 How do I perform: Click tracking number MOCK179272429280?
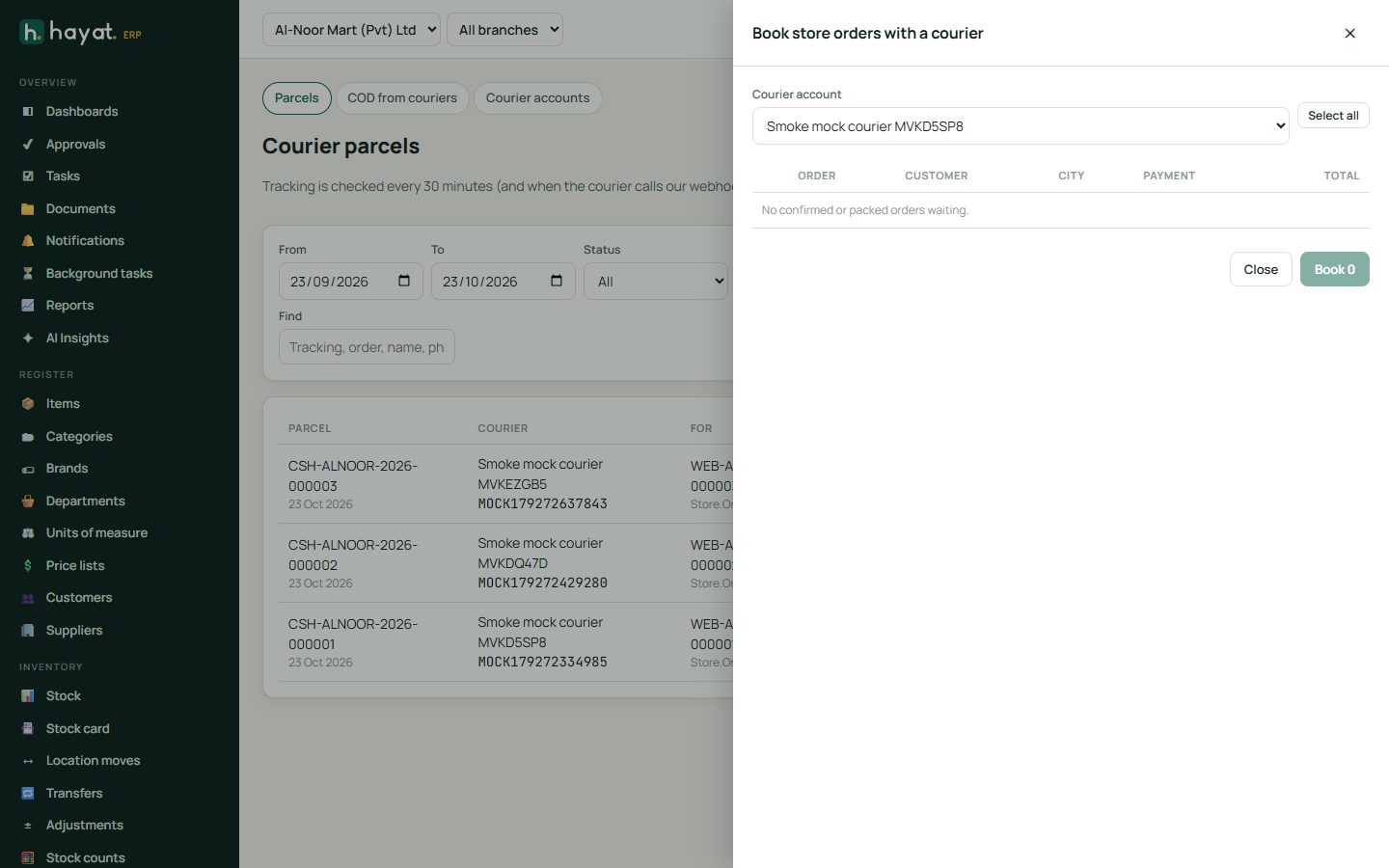(543, 583)
